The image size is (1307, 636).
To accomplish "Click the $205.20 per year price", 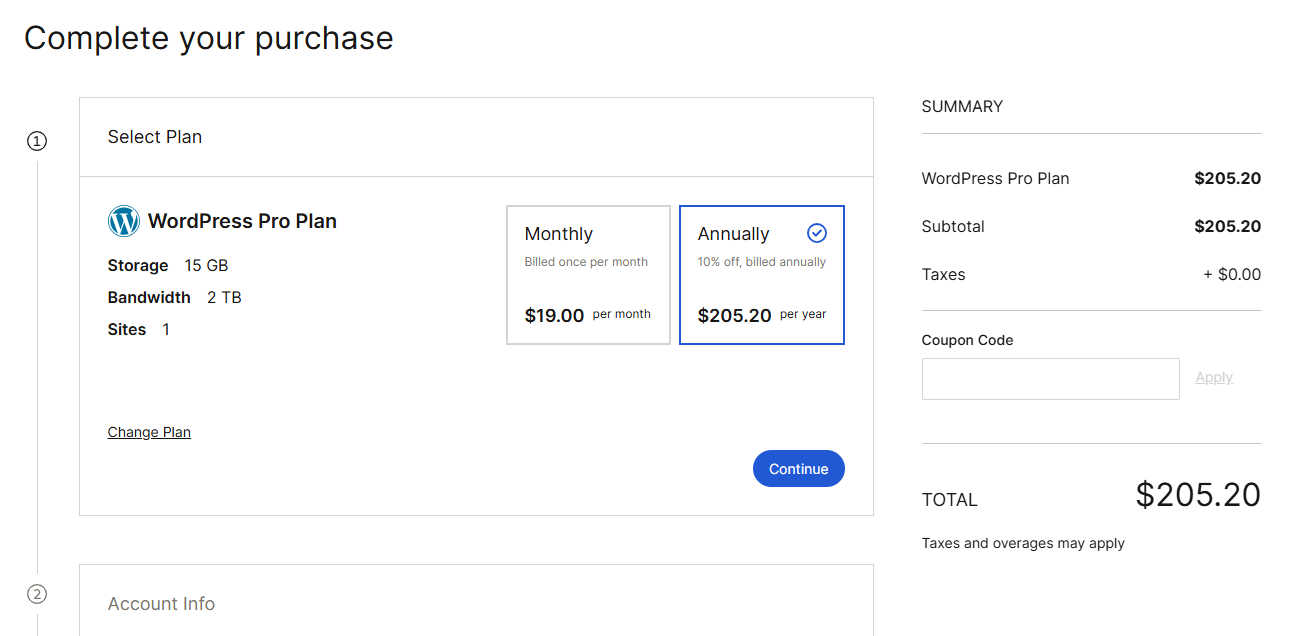I will (x=762, y=315).
